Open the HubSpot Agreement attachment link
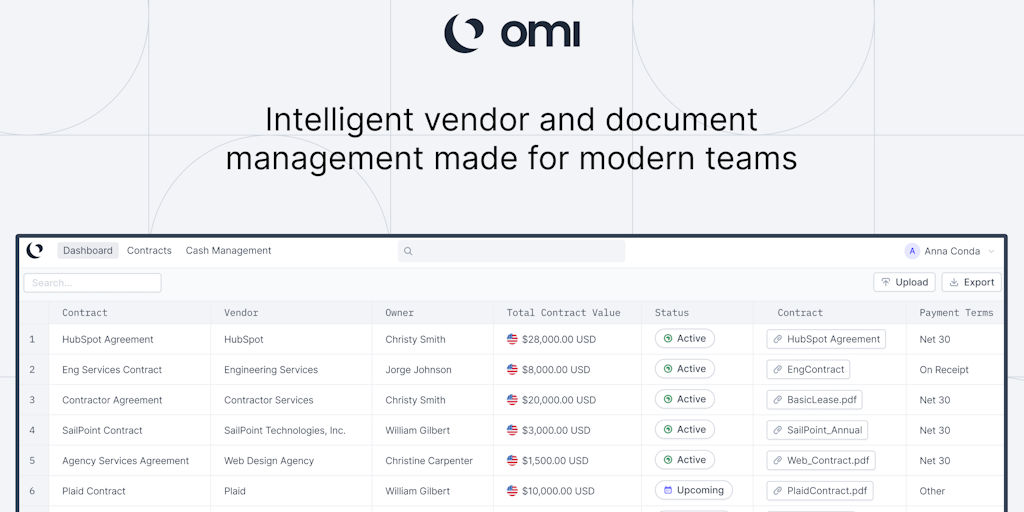 pyautogui.click(x=826, y=339)
